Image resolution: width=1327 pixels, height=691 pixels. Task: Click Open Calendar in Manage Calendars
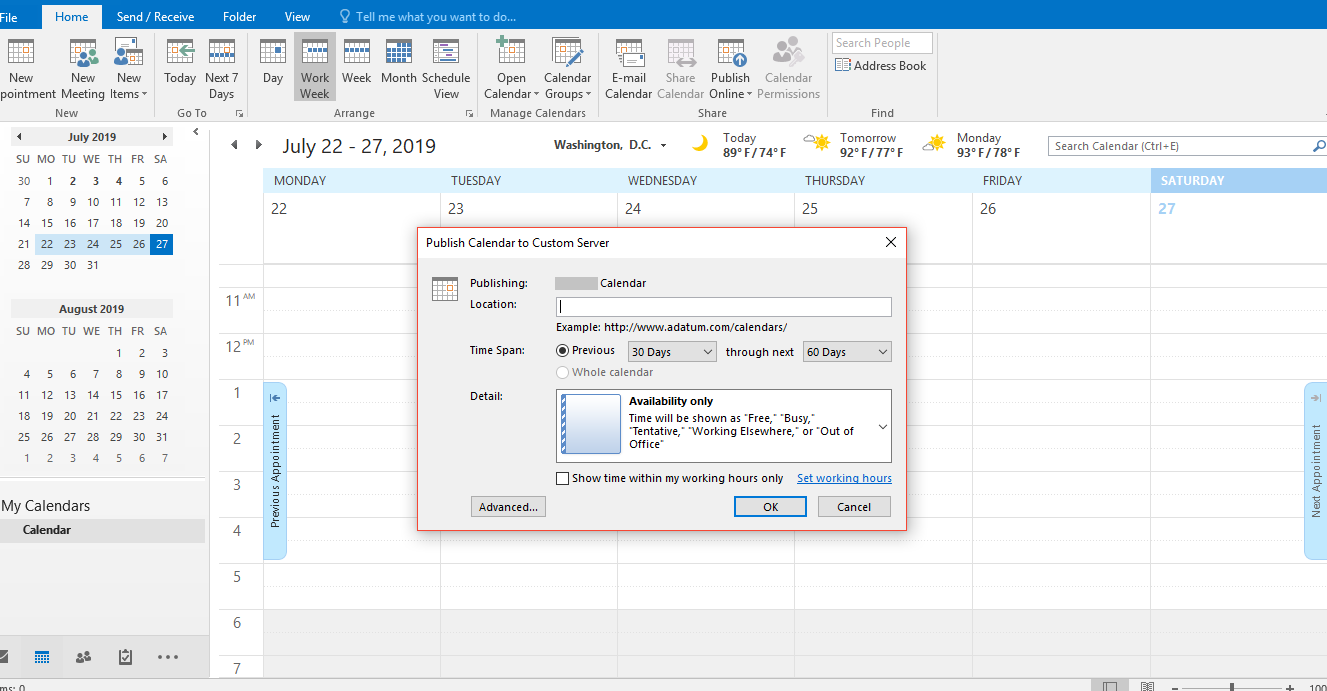click(511, 68)
